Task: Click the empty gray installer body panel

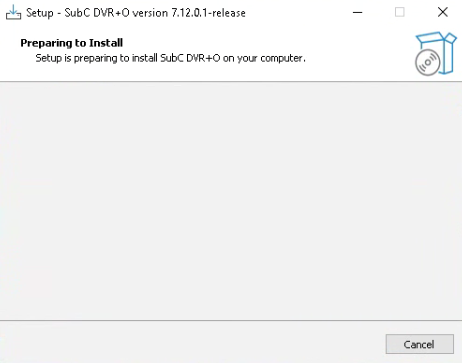Action: pyautogui.click(x=231, y=201)
